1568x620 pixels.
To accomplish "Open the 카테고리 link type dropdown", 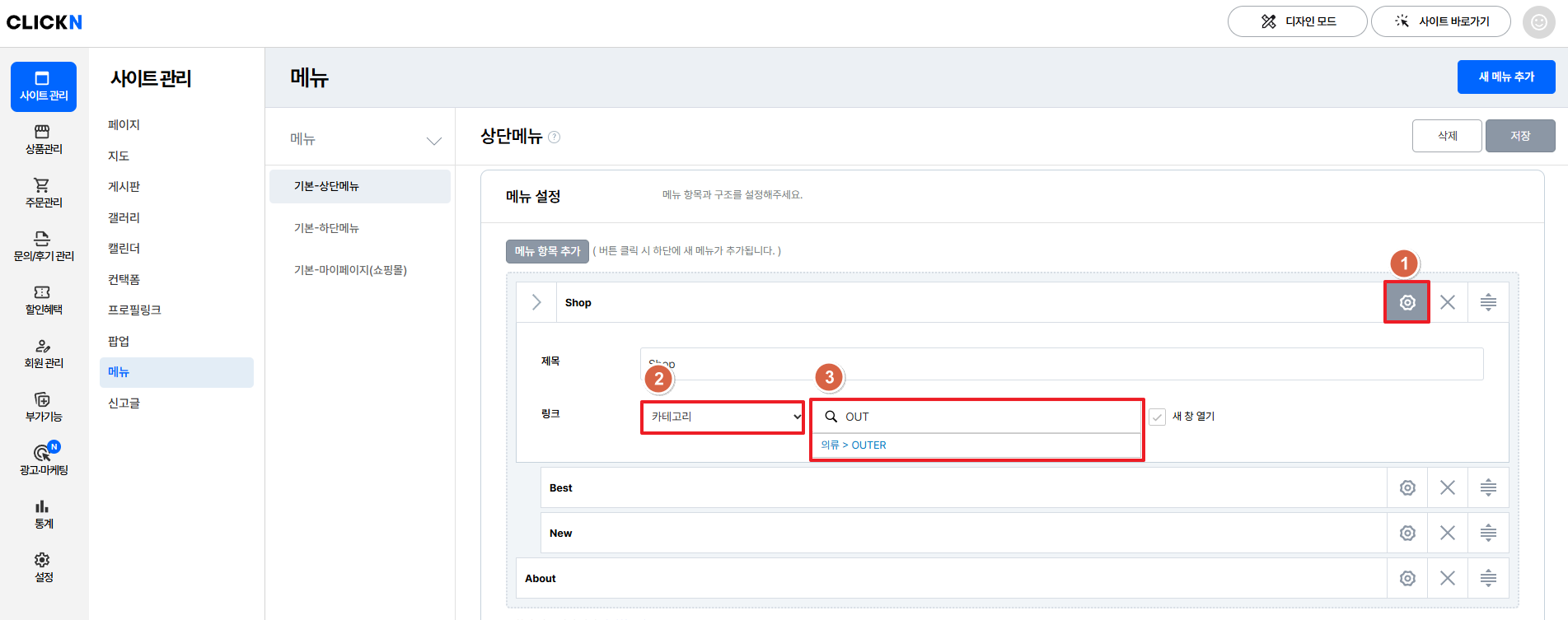I will (723, 417).
